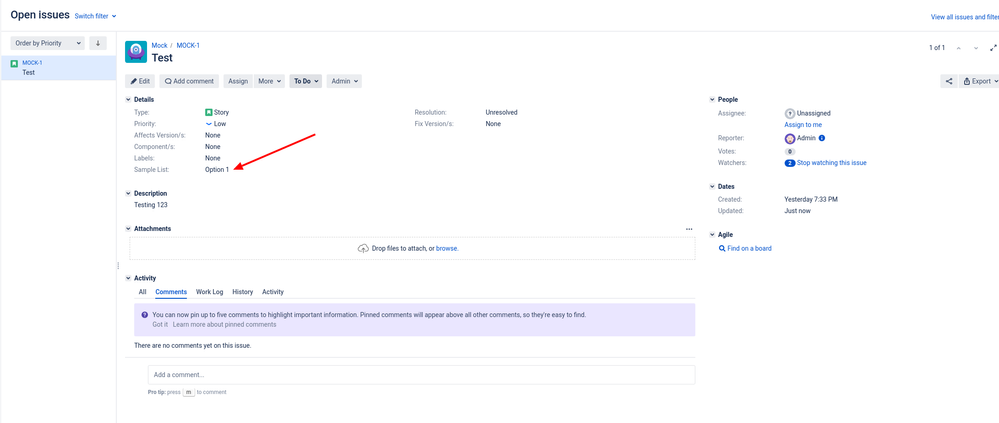Click the MOCK-1 story icon in issue list

[14, 64]
